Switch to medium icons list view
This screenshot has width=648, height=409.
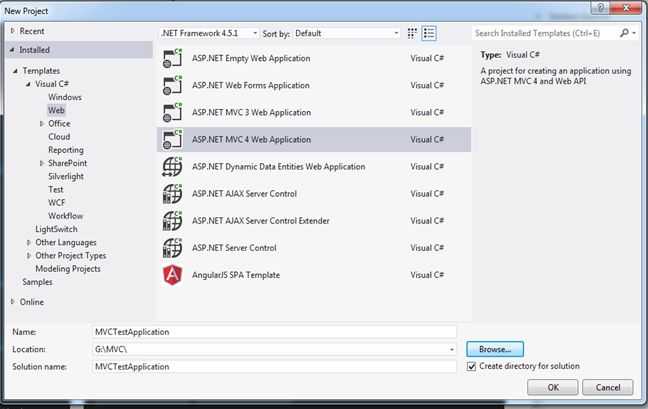(x=429, y=33)
